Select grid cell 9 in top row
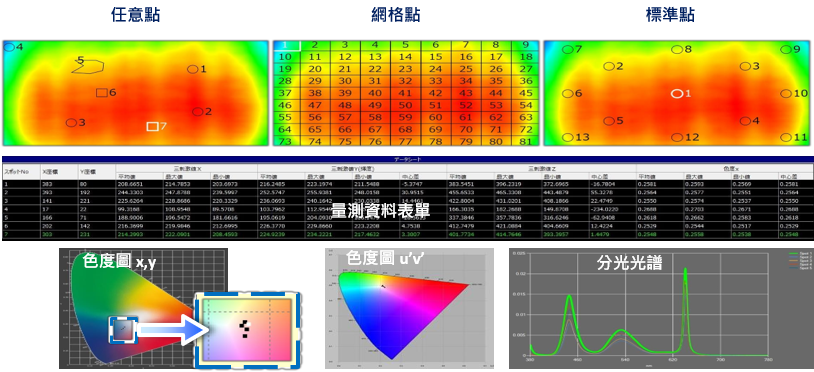This screenshot has height=372, width=814. (x=525, y=46)
